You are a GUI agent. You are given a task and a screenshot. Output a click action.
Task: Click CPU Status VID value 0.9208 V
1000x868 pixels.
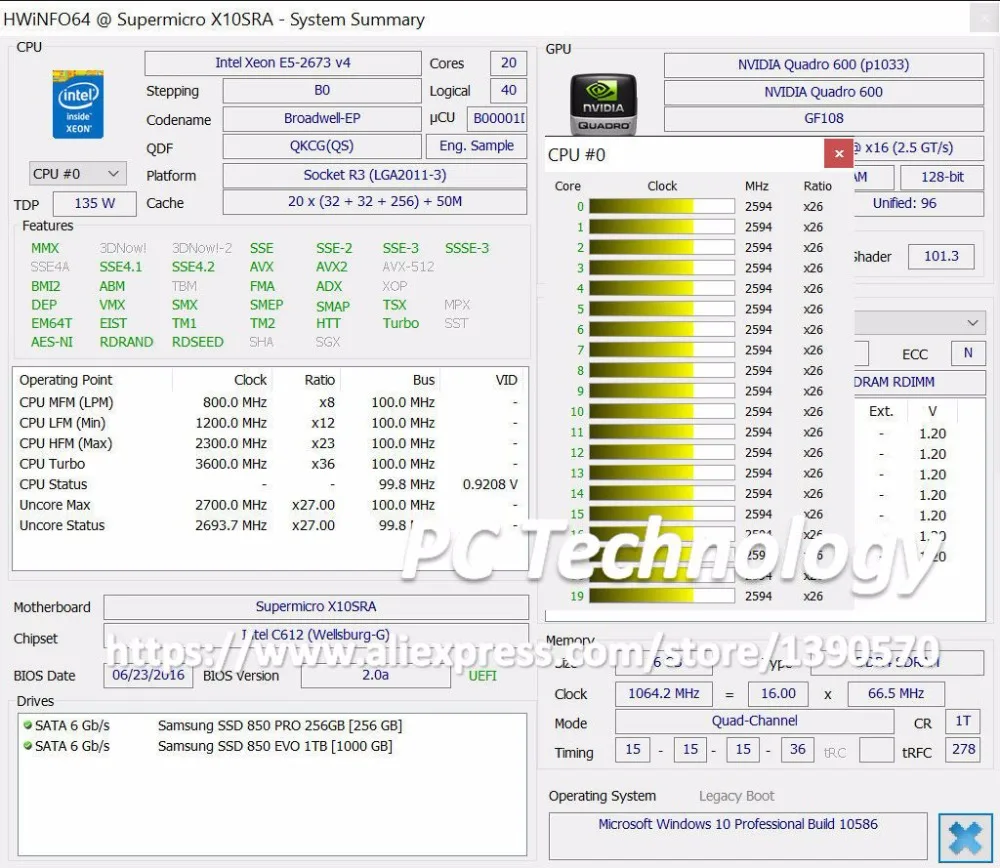490,485
